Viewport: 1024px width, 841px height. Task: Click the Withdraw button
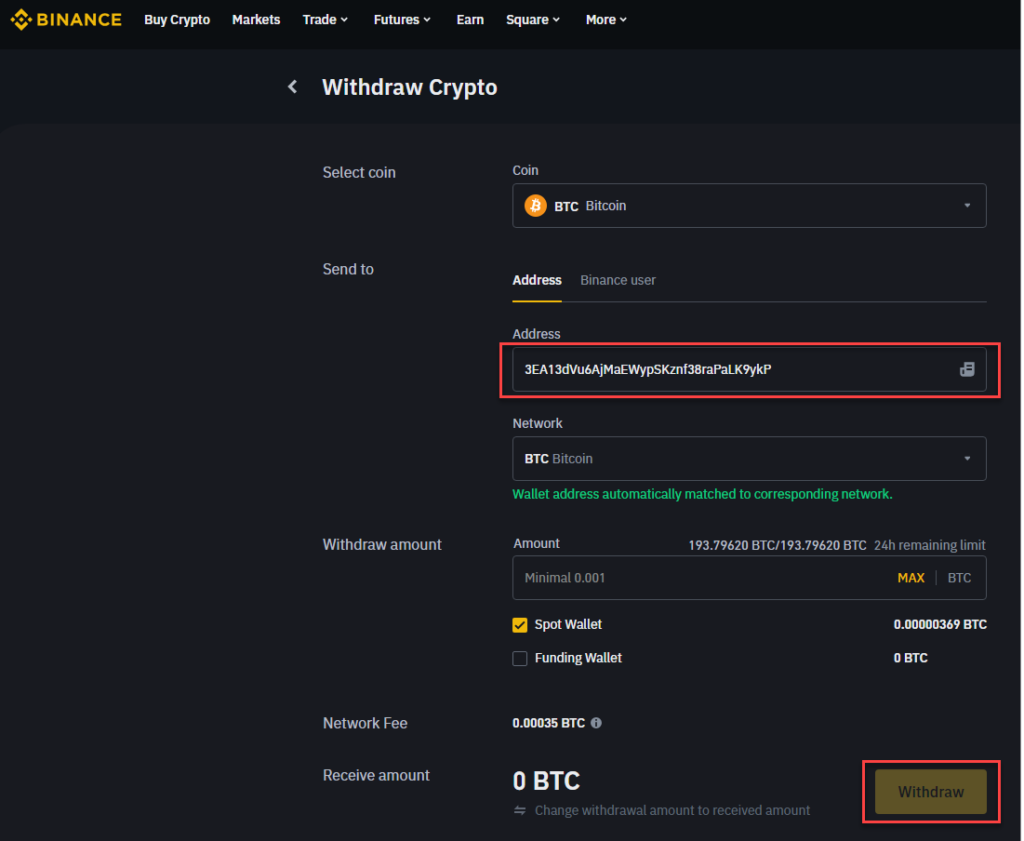[x=930, y=791]
